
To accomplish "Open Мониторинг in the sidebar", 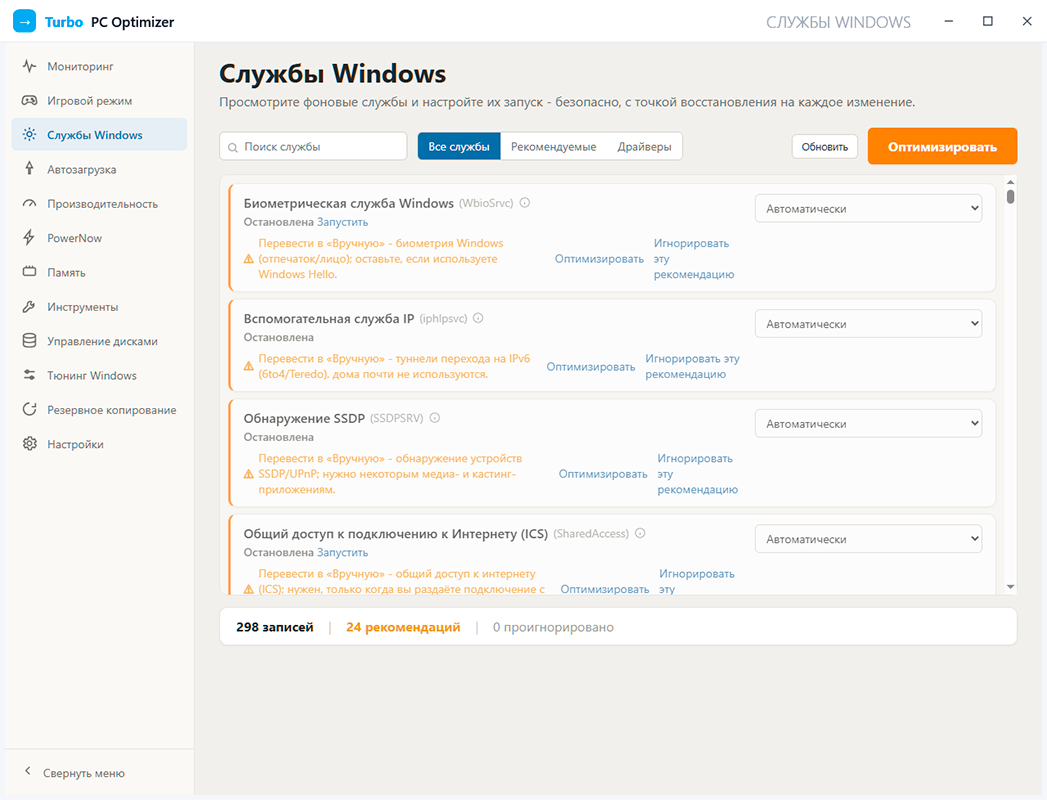I will (x=99, y=66).
